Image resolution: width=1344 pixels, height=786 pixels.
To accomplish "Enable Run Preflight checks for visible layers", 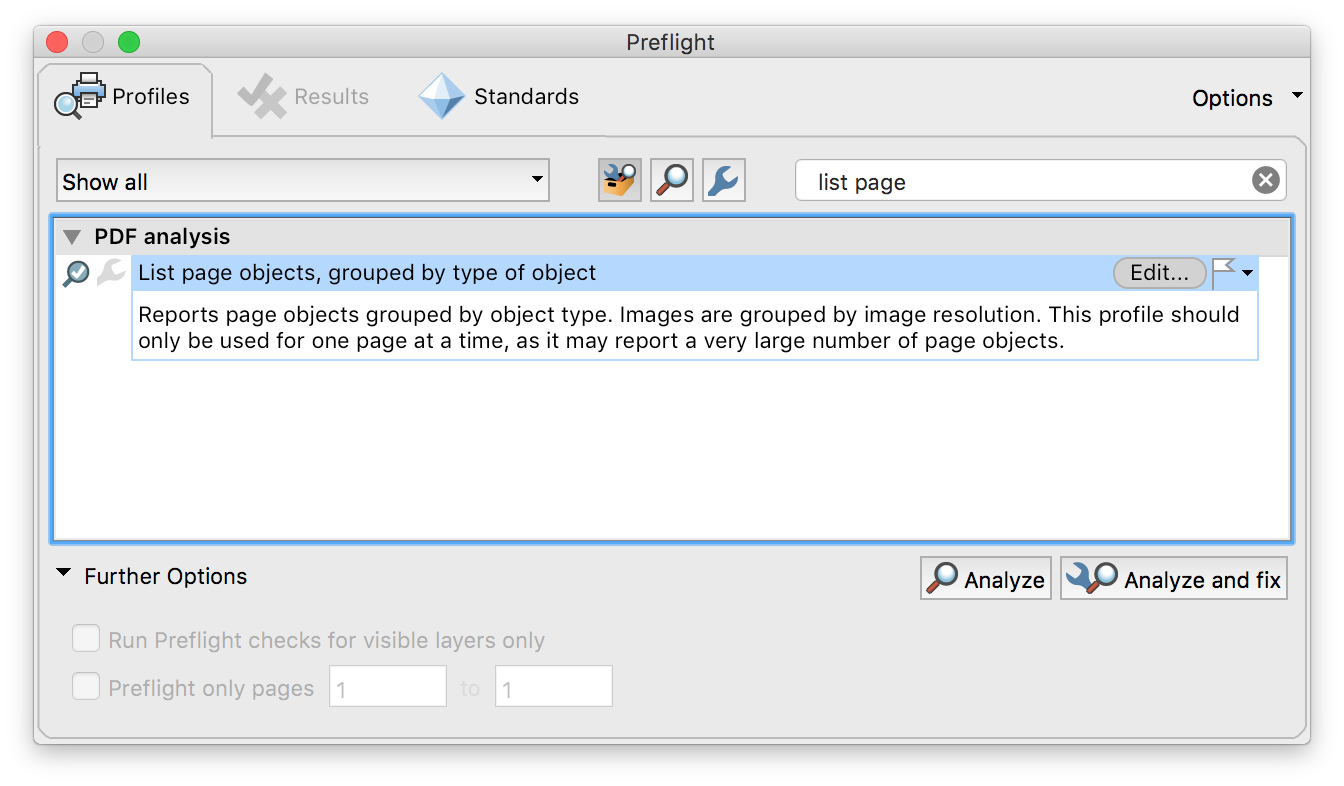I will [x=86, y=640].
